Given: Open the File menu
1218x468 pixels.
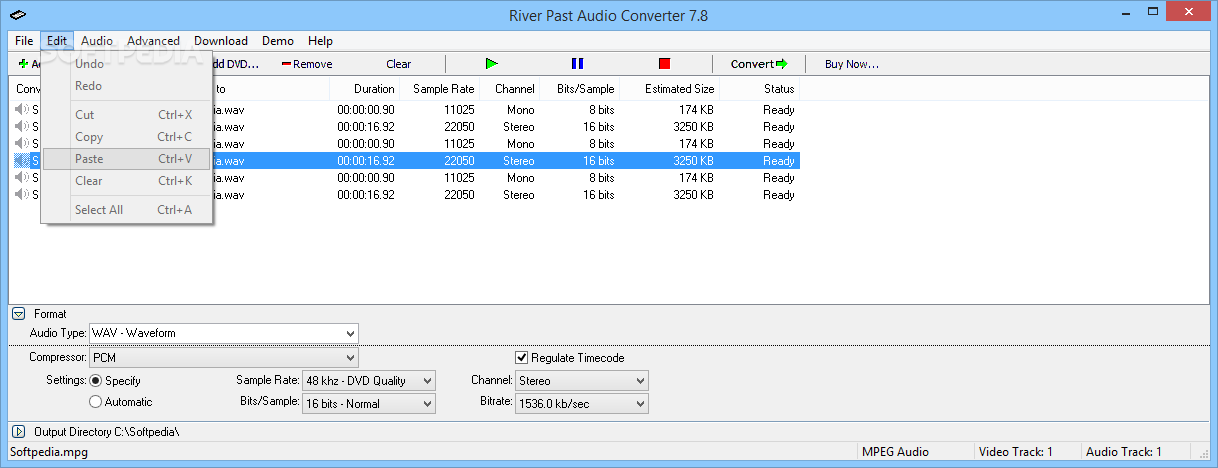Looking at the screenshot, I should pos(24,41).
